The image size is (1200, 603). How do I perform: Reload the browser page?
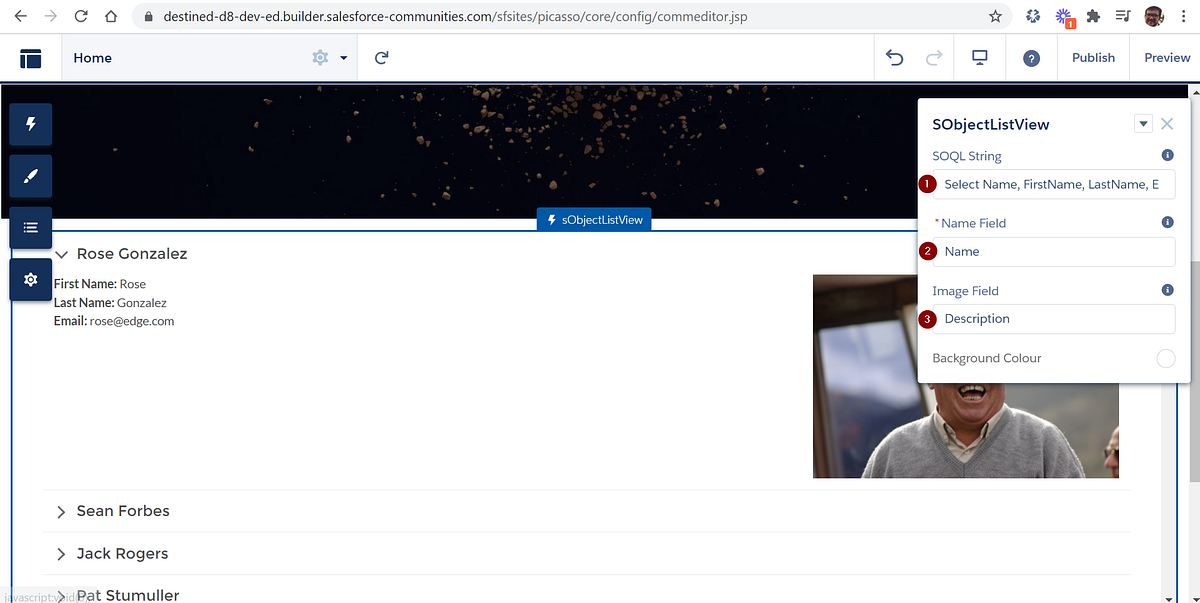coord(80,17)
